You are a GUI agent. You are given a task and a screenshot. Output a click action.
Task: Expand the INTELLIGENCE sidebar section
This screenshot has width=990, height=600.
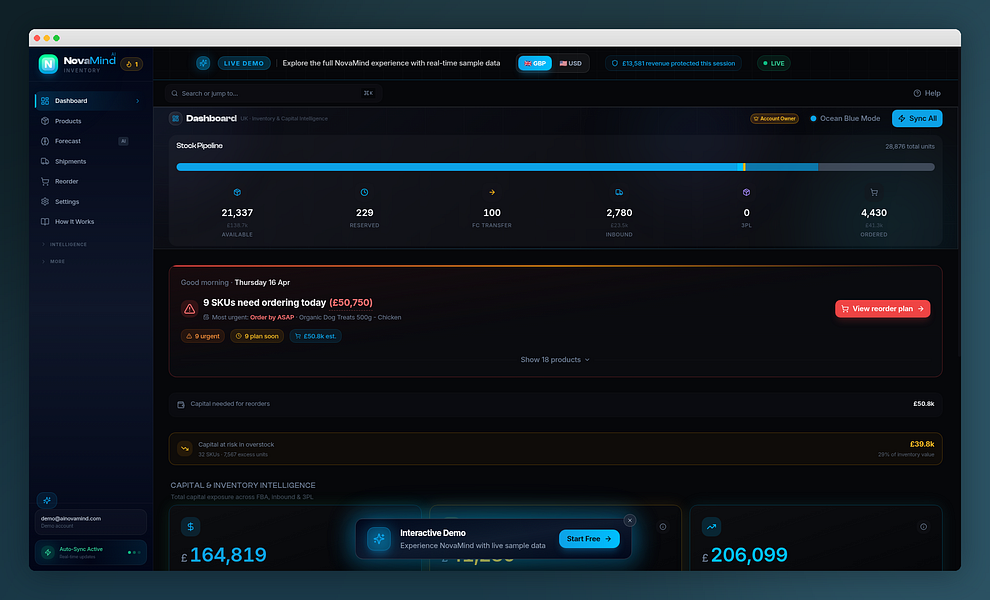(64, 244)
